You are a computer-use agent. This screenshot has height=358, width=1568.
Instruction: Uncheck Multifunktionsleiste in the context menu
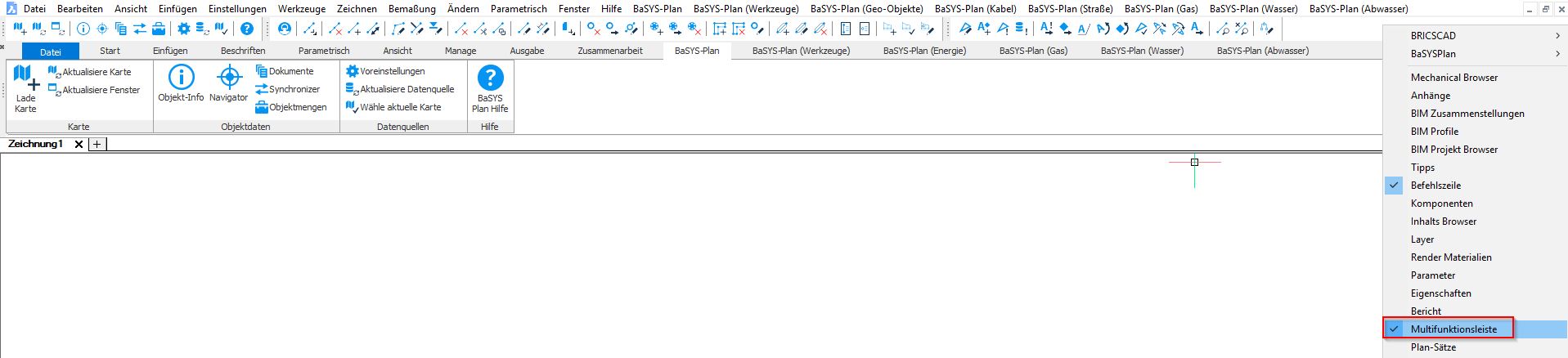[x=1453, y=329]
